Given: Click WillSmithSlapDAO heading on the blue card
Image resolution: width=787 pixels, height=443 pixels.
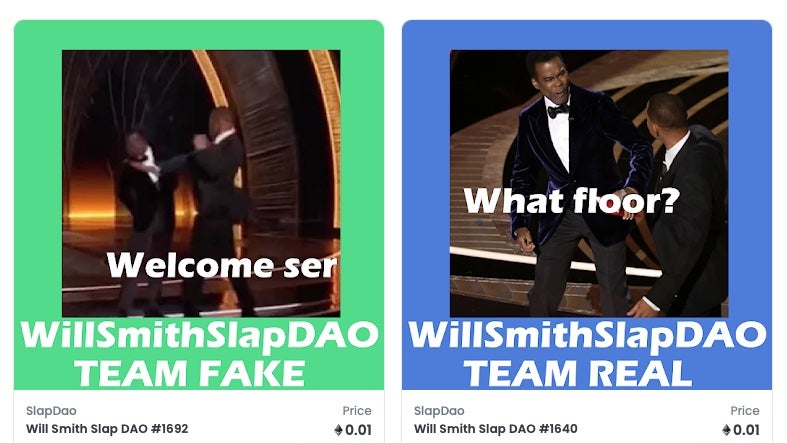Looking at the screenshot, I should pos(587,336).
